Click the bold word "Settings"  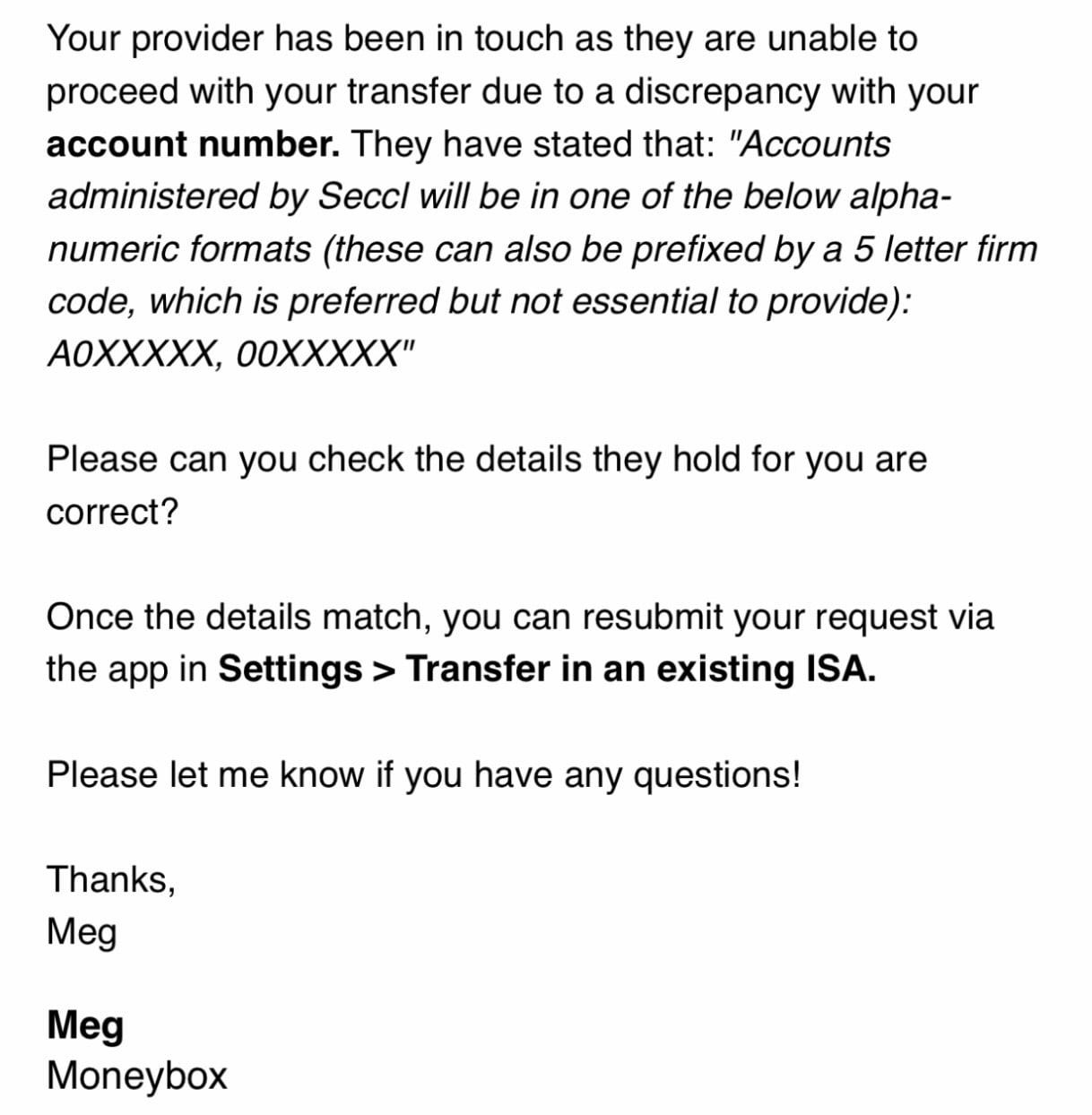tap(290, 670)
